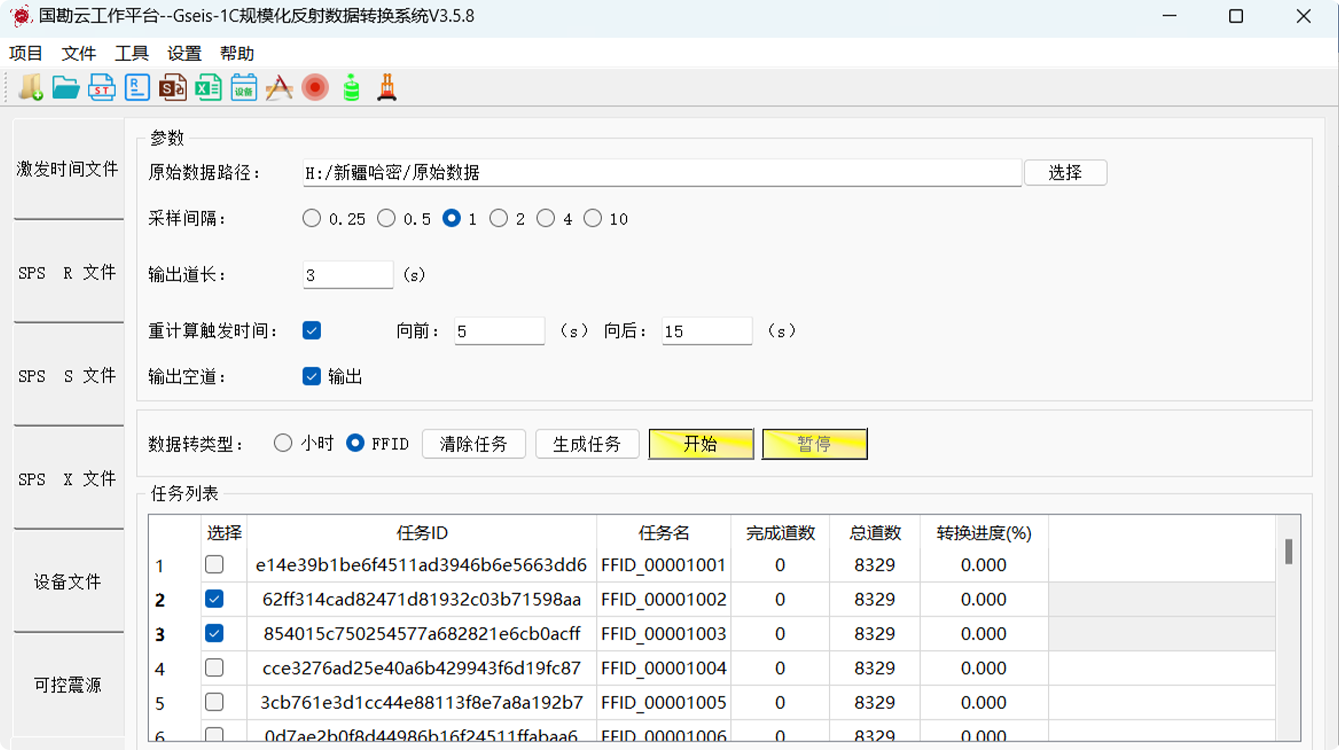The image size is (1340, 750).
Task: Open the 设置 menu
Action: (x=184, y=54)
